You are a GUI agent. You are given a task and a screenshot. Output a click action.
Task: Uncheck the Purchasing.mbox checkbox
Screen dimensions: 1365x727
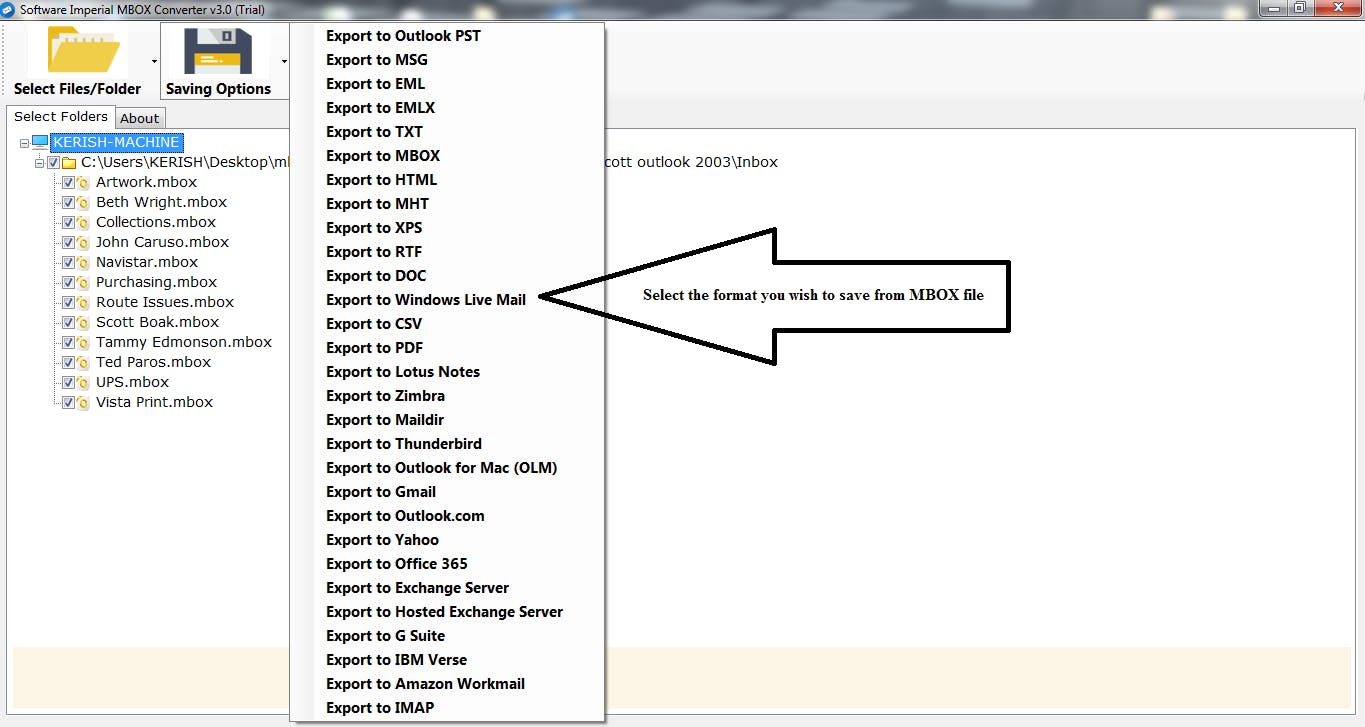pos(68,282)
